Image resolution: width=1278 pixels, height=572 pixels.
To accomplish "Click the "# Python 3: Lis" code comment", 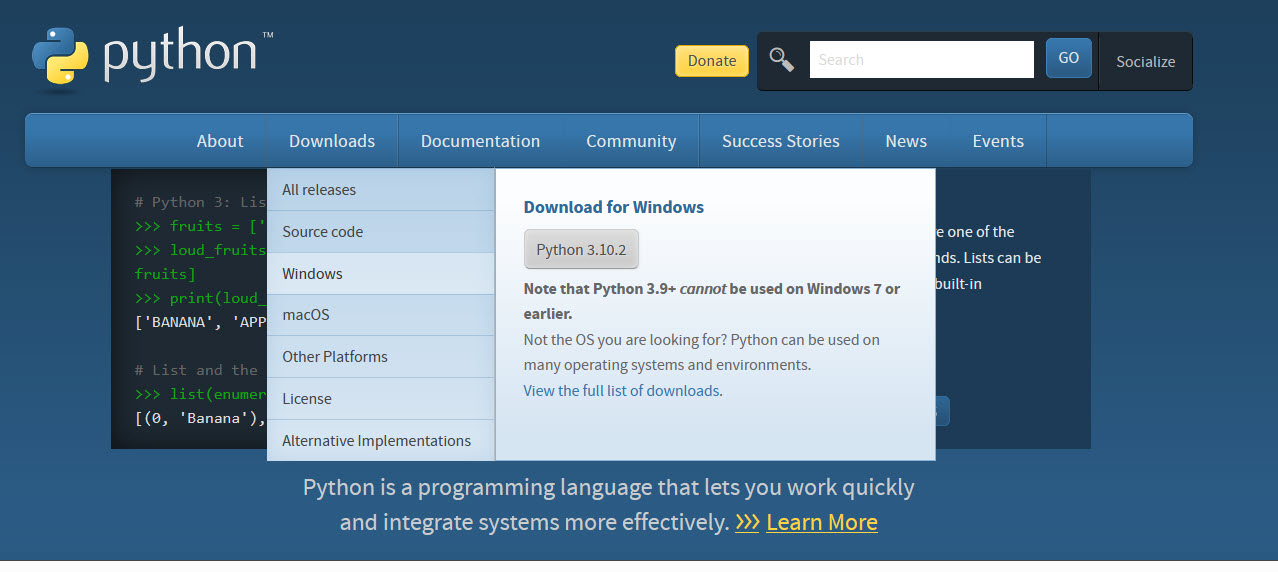I will 200,202.
